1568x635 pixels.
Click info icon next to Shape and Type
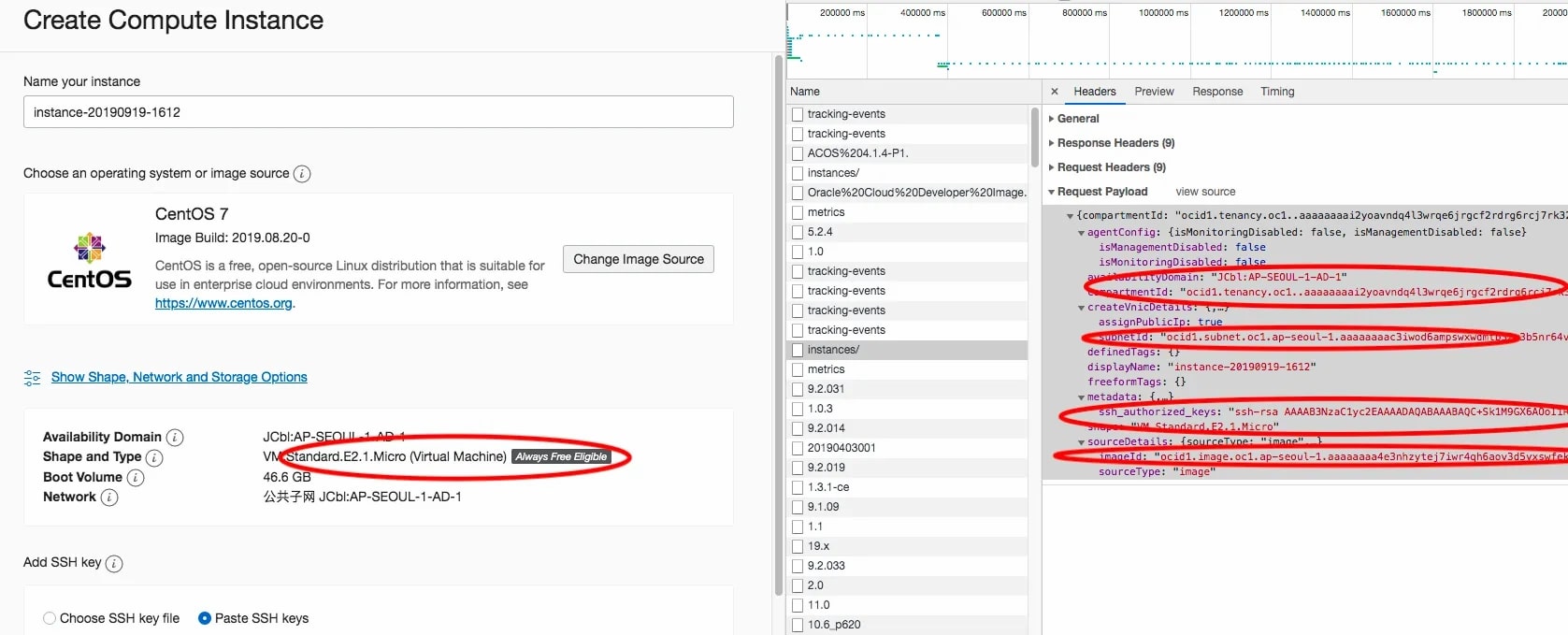(154, 457)
